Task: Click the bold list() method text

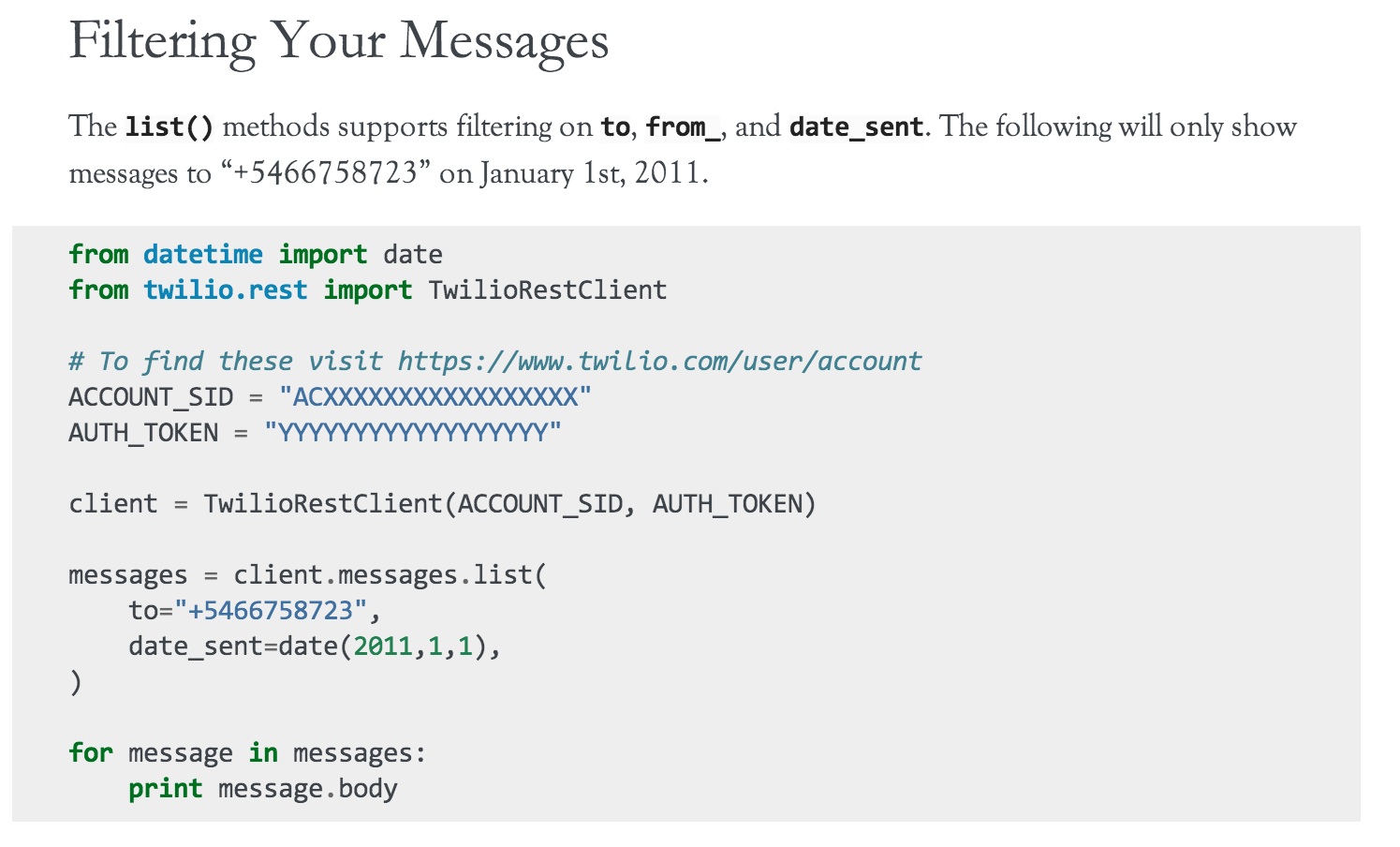Action: [169, 126]
